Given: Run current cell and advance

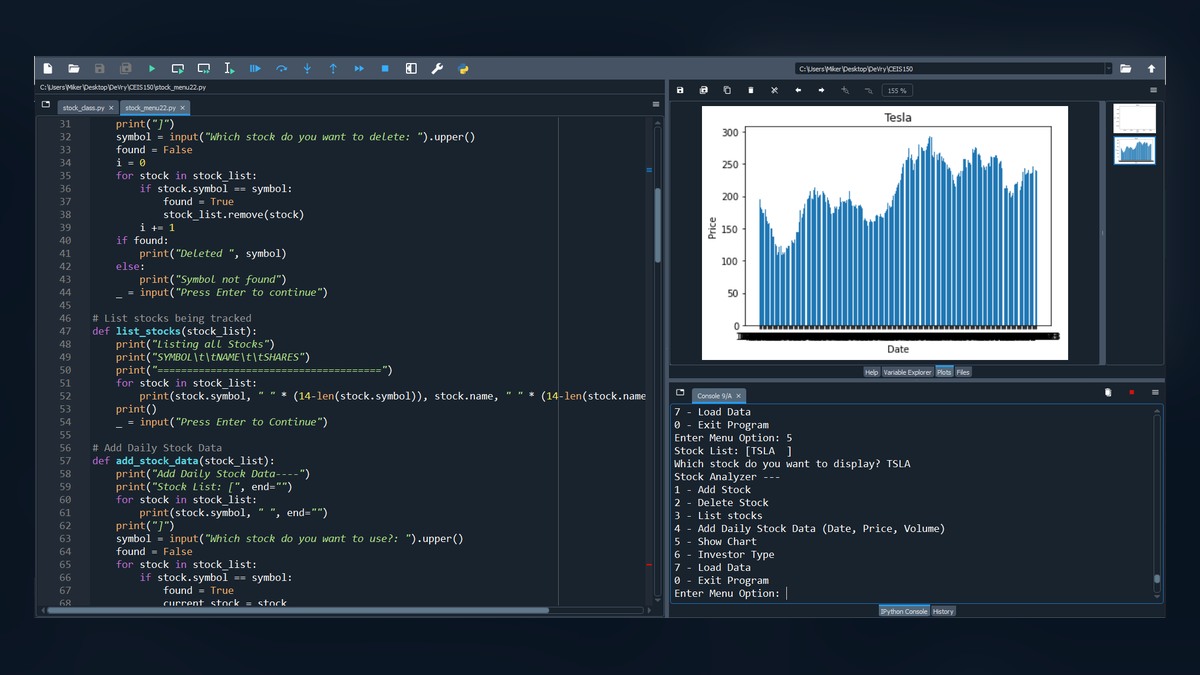Looking at the screenshot, I should pyautogui.click(x=204, y=69).
